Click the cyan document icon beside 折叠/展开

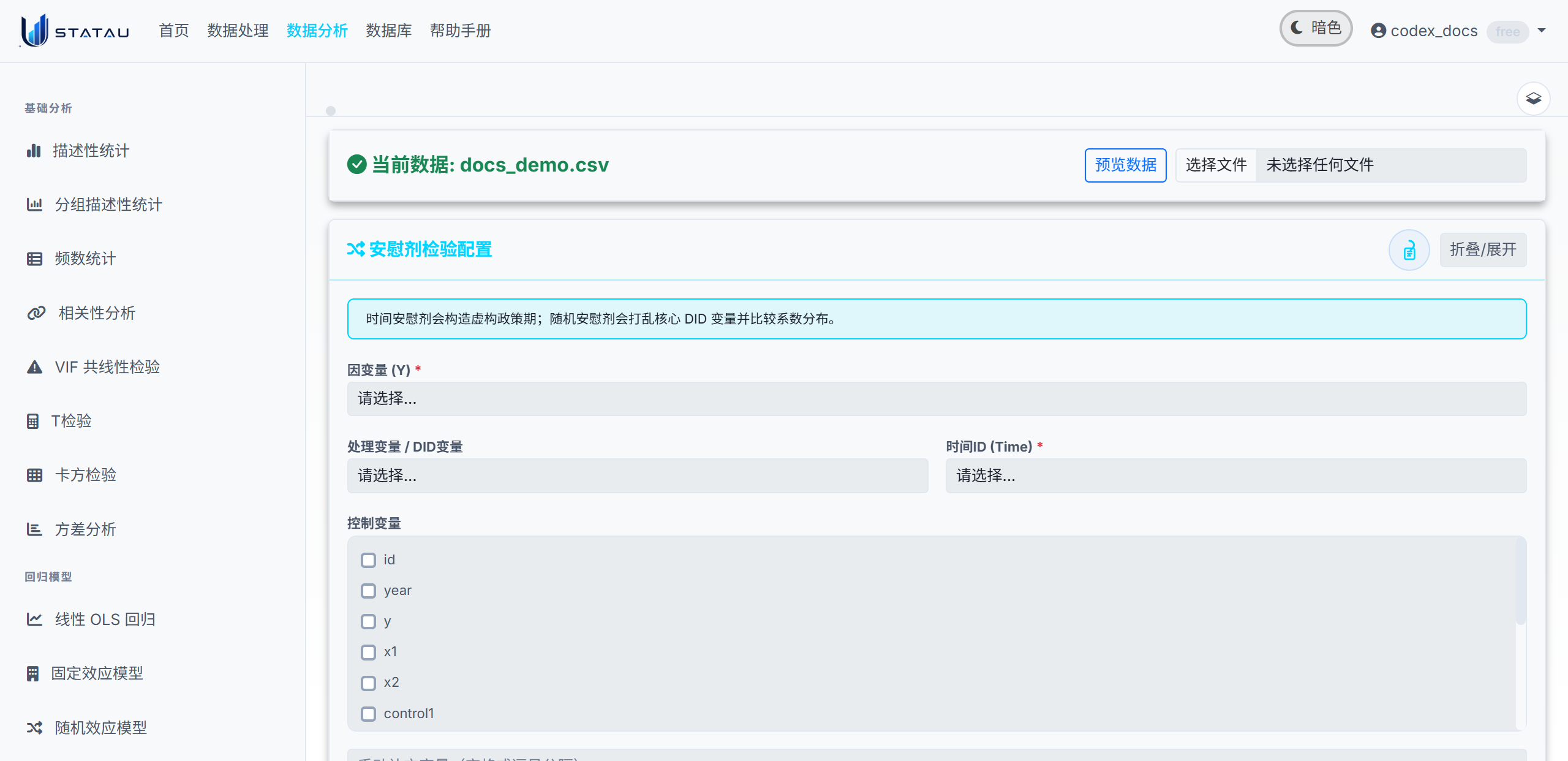point(1409,250)
